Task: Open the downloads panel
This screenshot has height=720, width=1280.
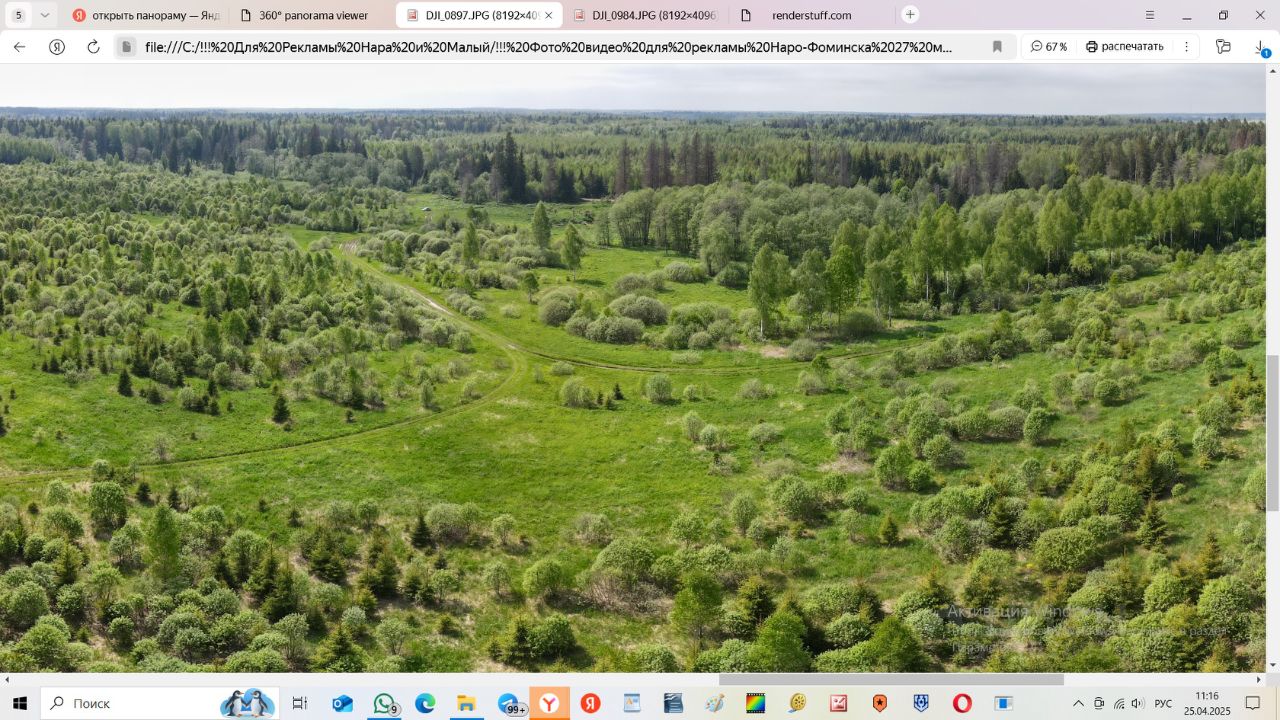Action: (1260, 47)
